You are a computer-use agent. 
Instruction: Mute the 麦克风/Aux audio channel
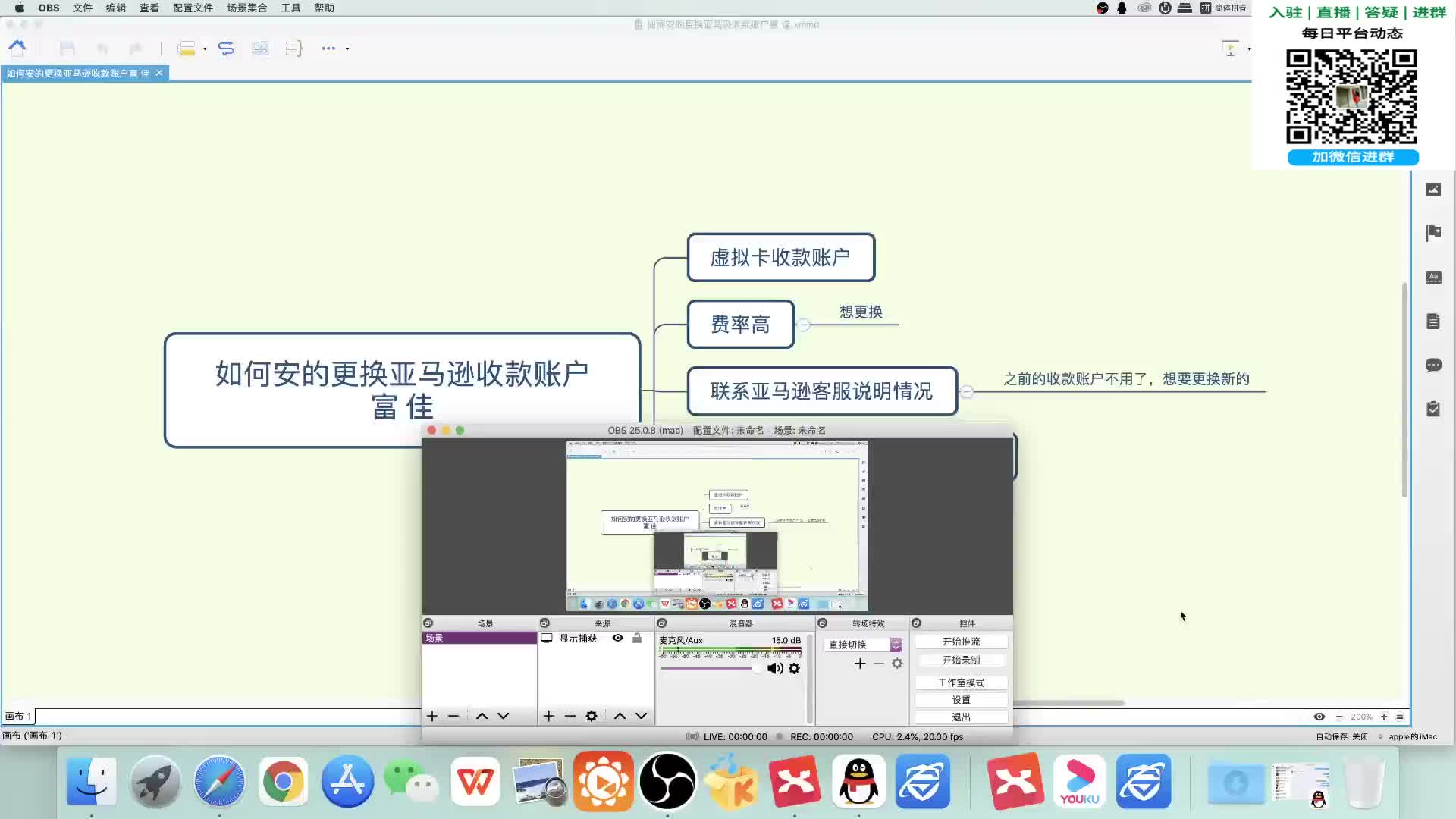pyautogui.click(x=774, y=668)
